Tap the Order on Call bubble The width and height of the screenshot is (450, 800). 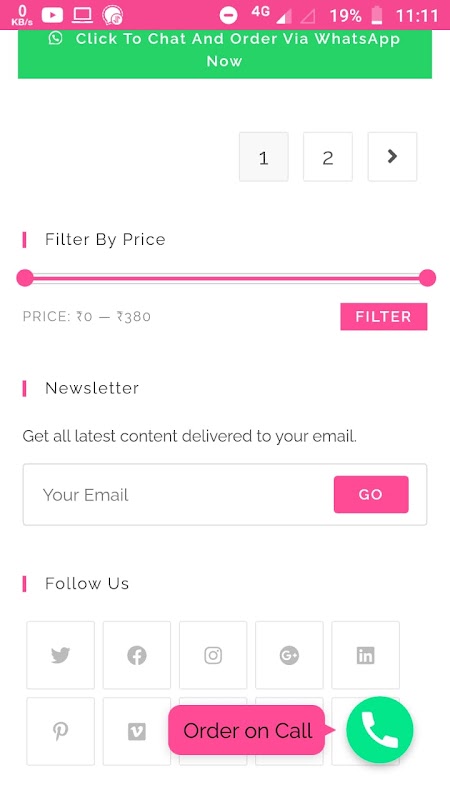point(247,730)
